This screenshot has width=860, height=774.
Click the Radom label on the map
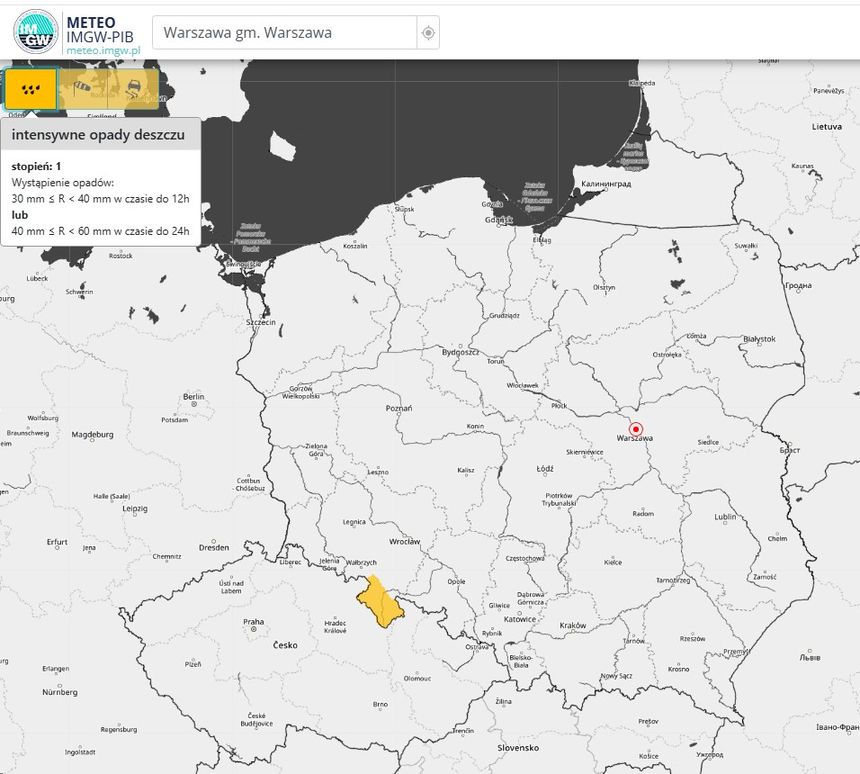(643, 513)
